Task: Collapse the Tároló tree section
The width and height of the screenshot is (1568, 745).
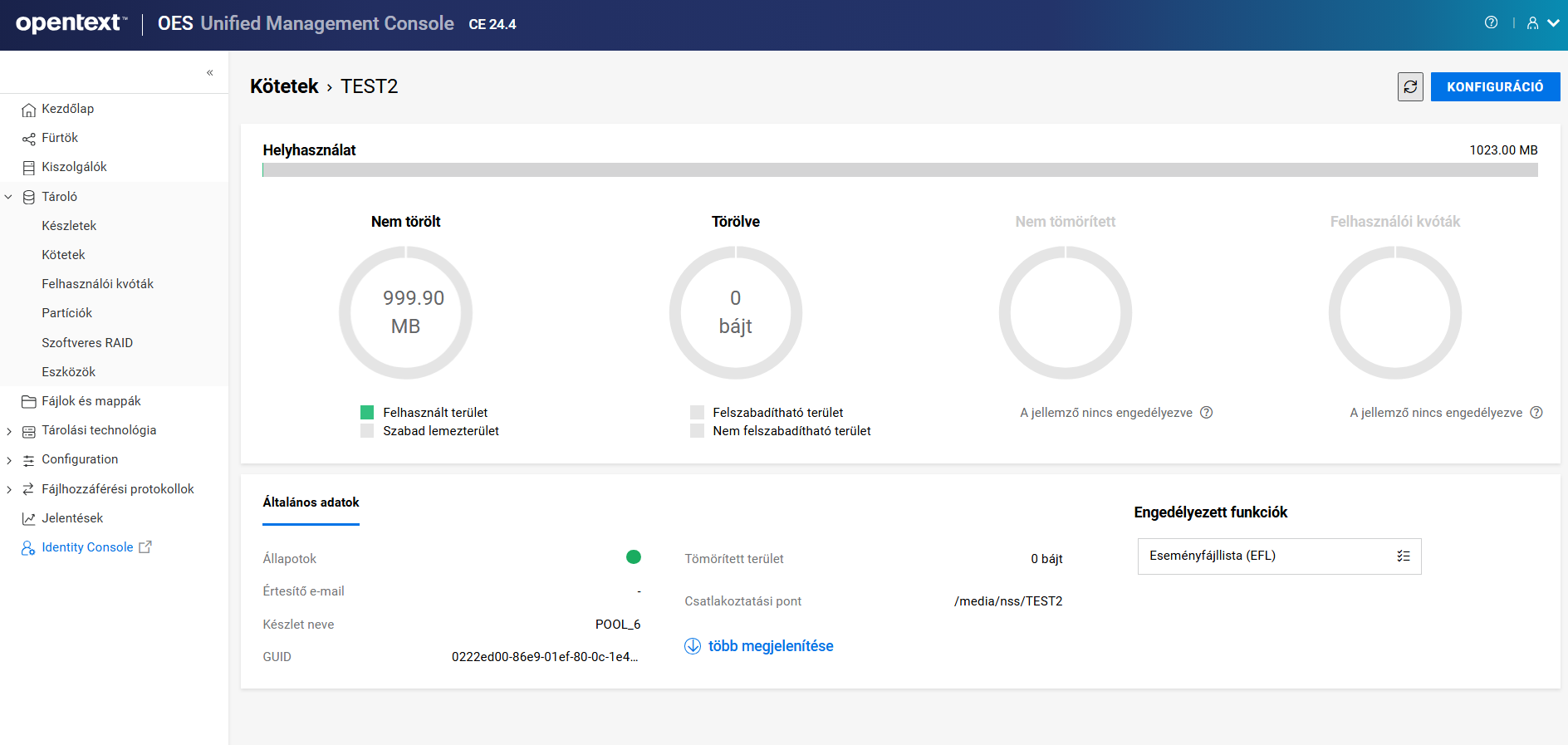Action: [x=9, y=197]
